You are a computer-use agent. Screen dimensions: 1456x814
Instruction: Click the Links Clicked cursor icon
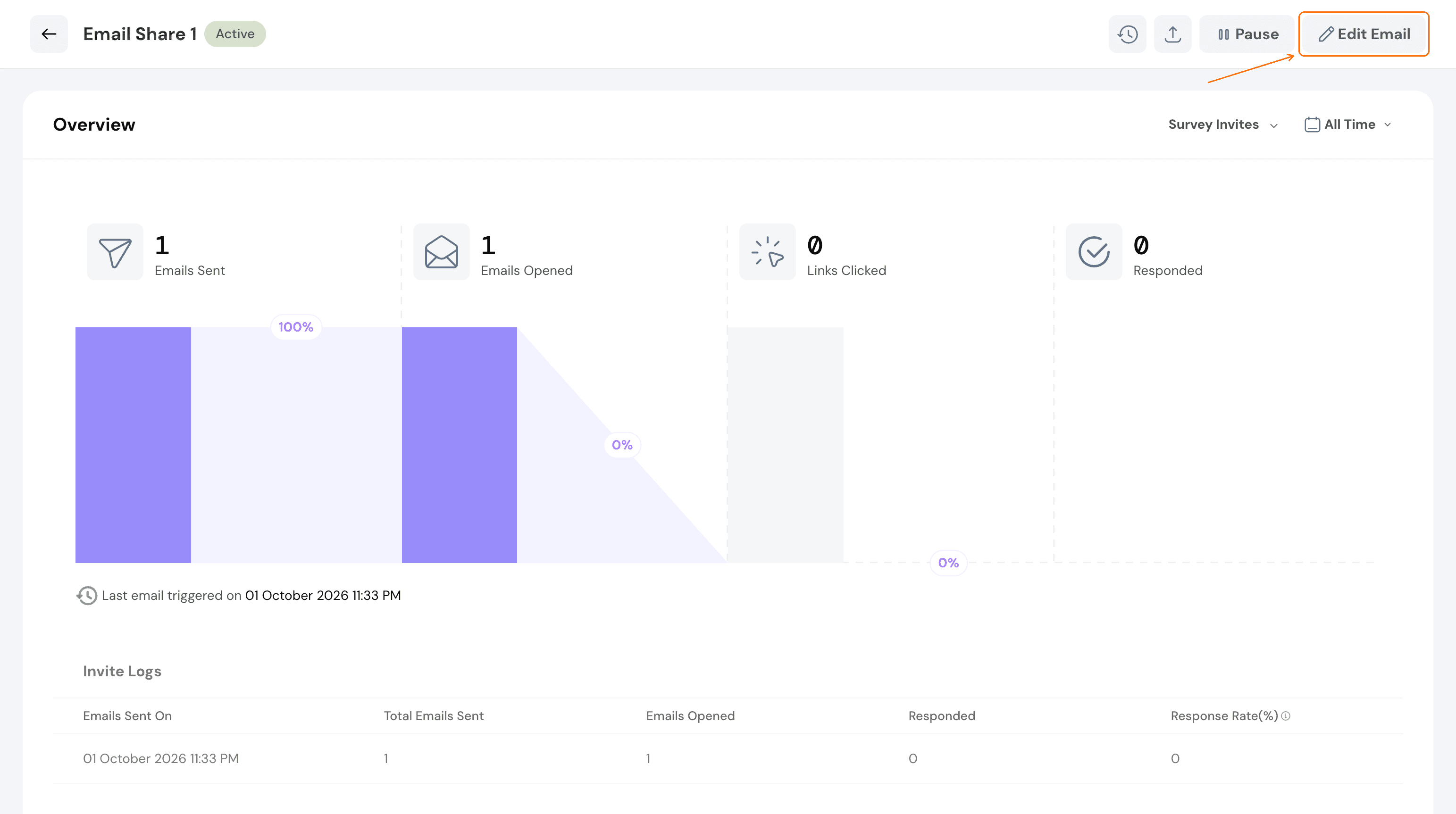click(x=768, y=252)
